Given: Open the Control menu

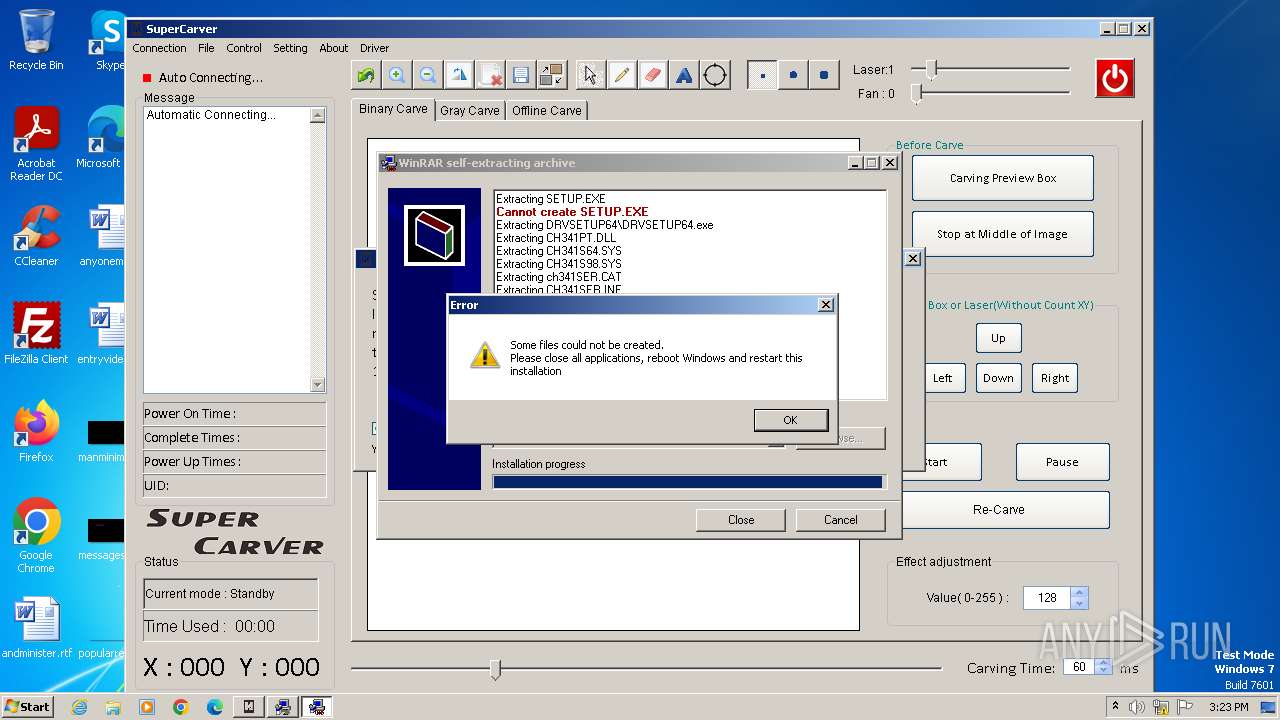Looking at the screenshot, I should (x=244, y=48).
